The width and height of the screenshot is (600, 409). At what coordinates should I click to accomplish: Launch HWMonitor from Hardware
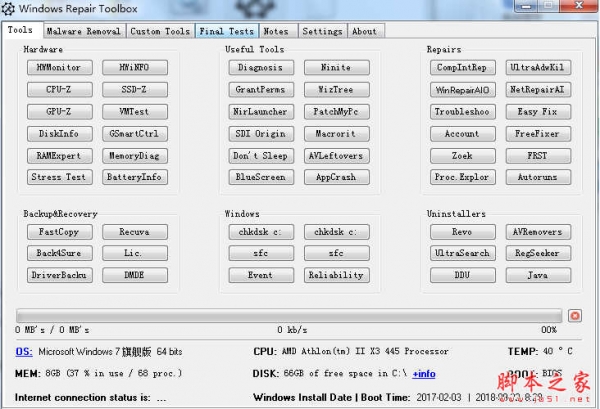pos(60,68)
